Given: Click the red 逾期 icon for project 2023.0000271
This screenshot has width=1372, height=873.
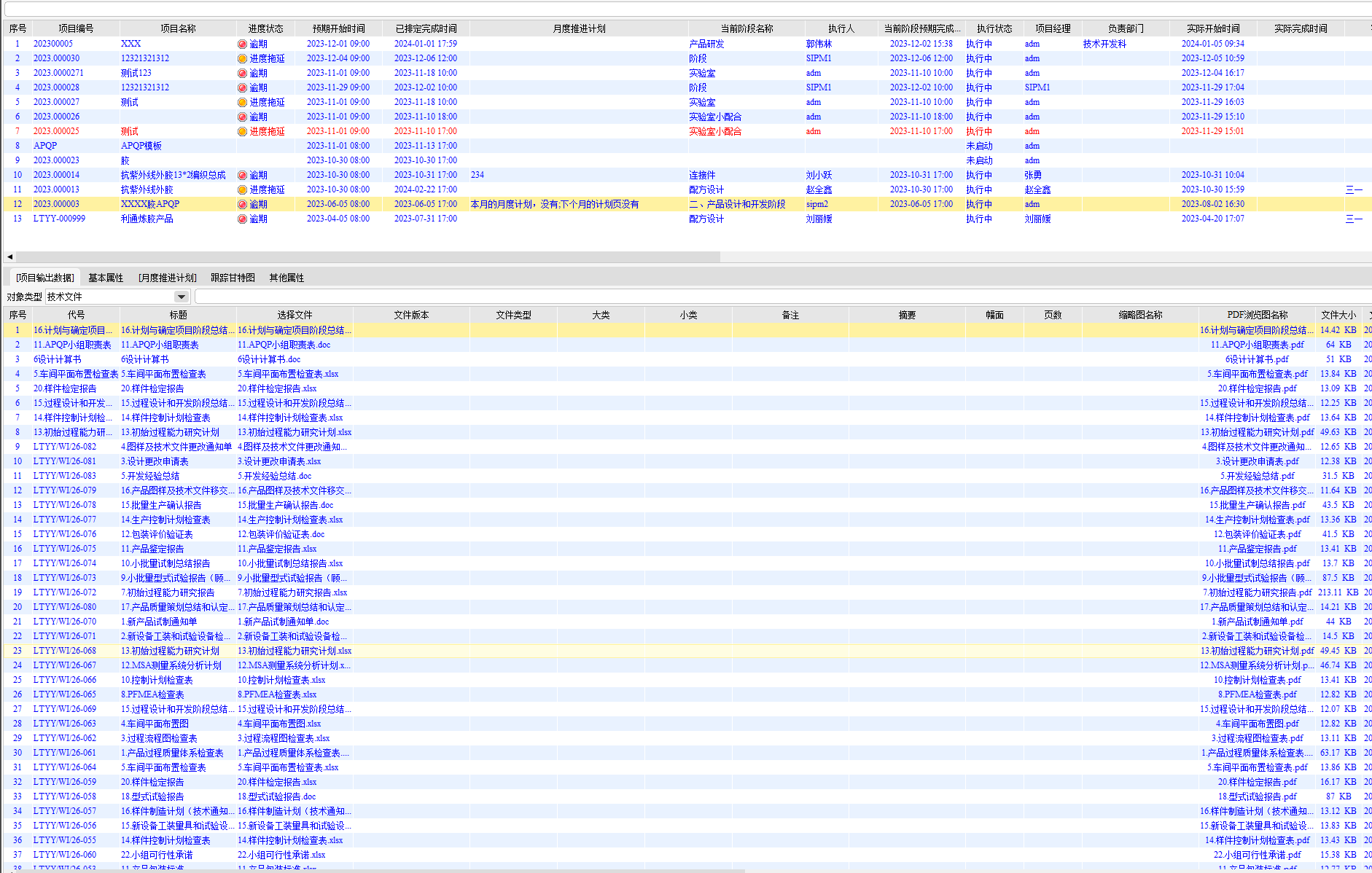Looking at the screenshot, I should pos(242,73).
